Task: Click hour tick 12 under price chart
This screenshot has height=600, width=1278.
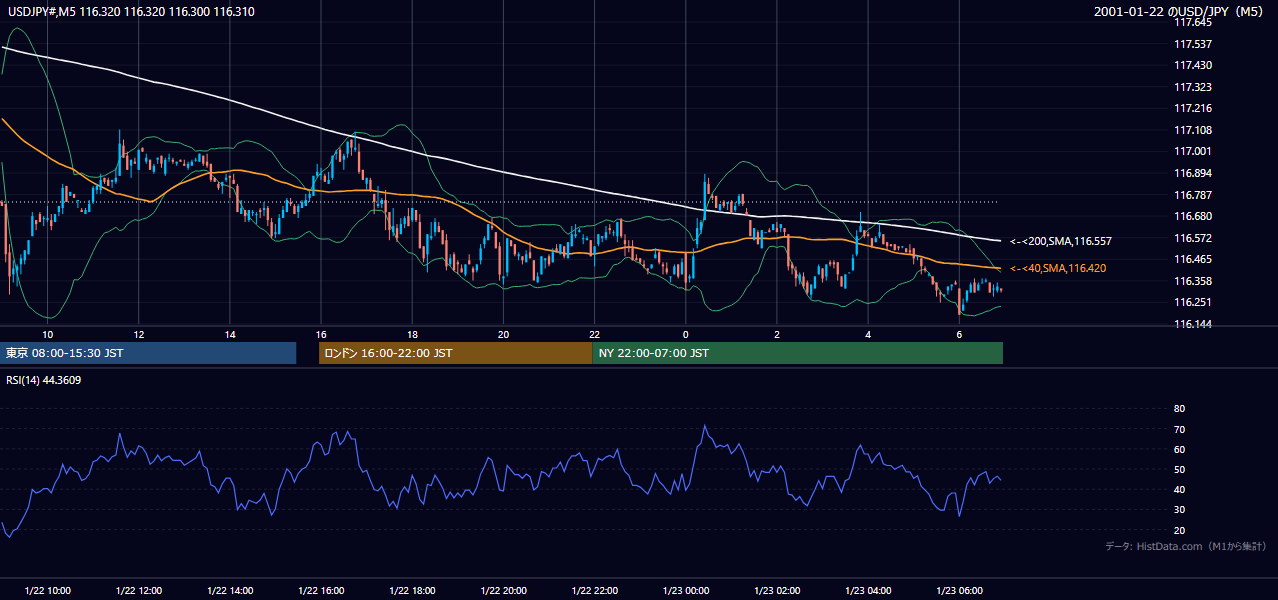Action: click(138, 334)
